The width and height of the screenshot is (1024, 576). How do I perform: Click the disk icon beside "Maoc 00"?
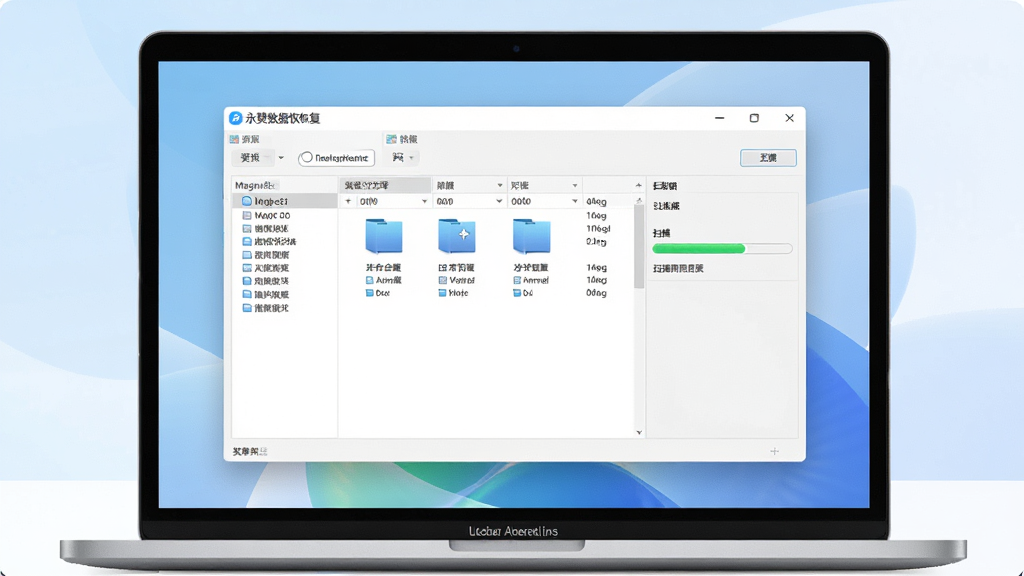pyautogui.click(x=247, y=215)
